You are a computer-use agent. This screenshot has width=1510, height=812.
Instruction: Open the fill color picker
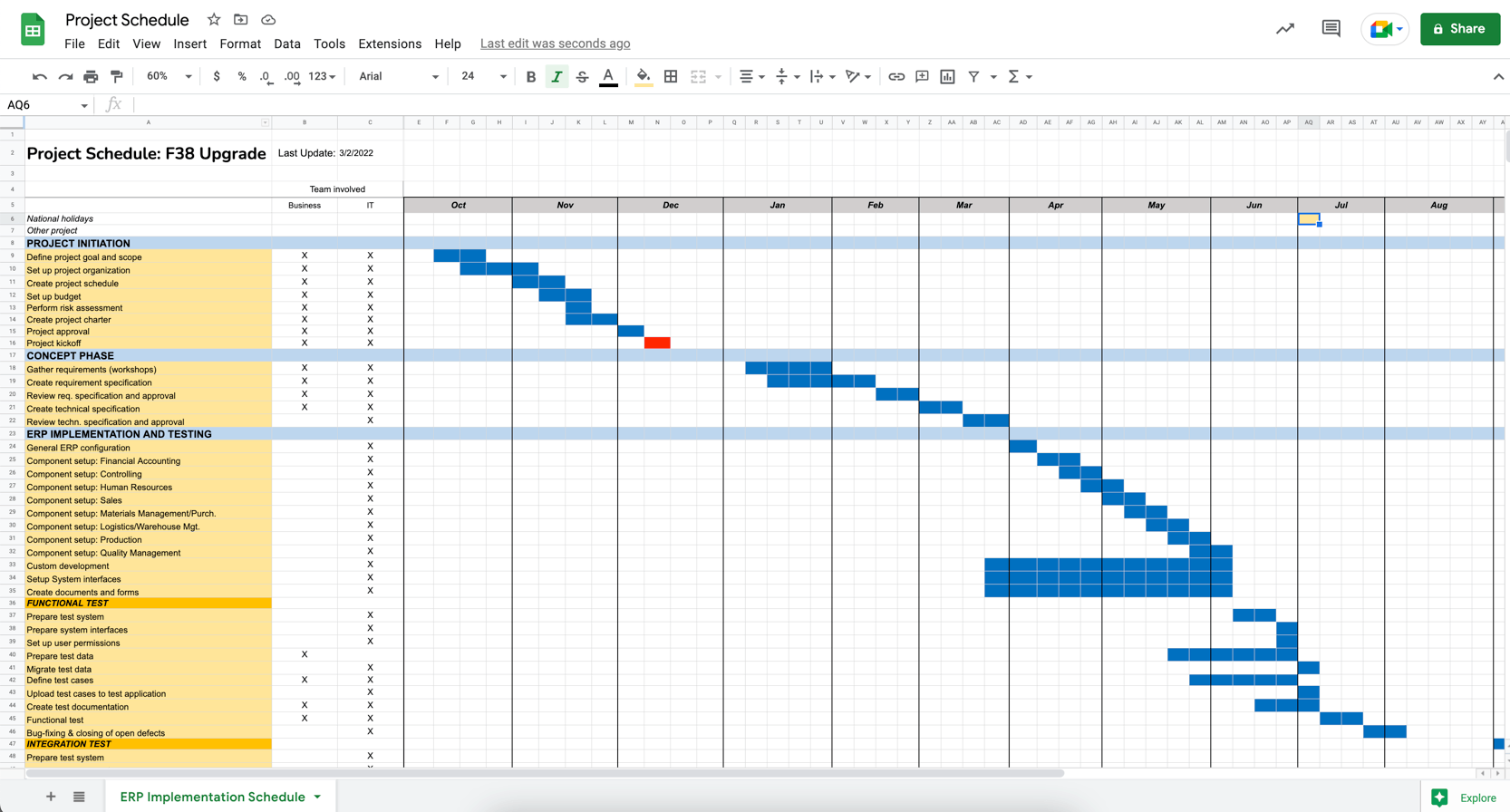(x=643, y=77)
